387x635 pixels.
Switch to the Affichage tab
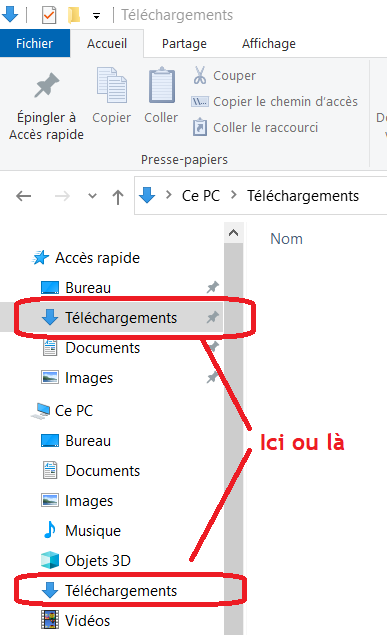[x=268, y=43]
